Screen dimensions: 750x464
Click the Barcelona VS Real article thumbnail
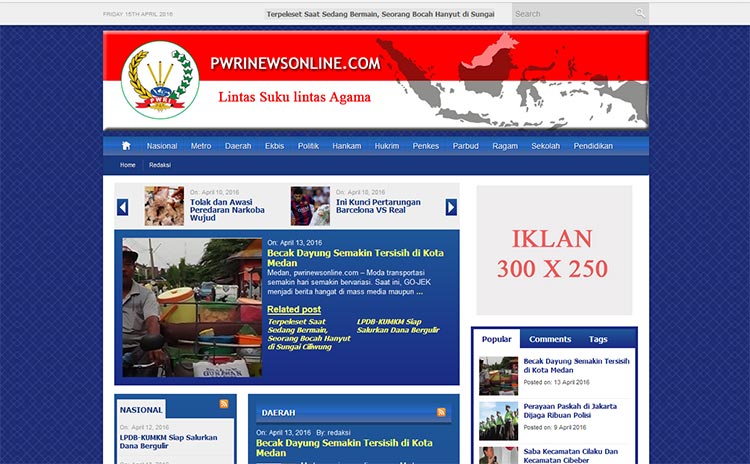pyautogui.click(x=310, y=206)
